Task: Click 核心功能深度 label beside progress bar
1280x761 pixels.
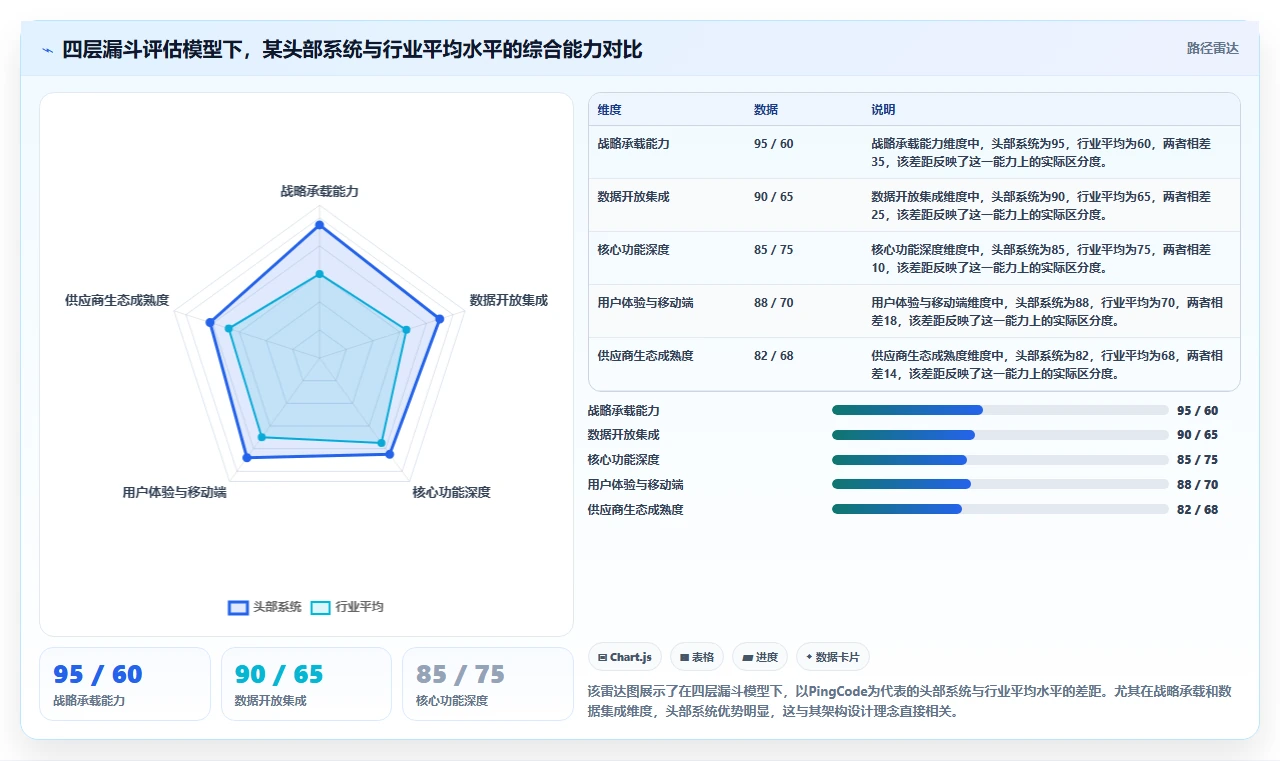Action: [x=623, y=460]
